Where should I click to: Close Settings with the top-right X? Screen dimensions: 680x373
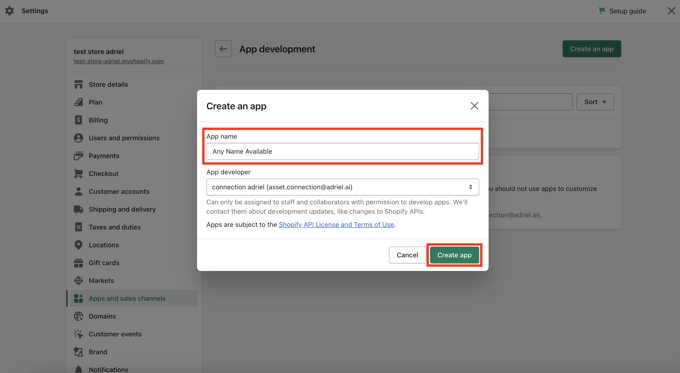pos(671,11)
